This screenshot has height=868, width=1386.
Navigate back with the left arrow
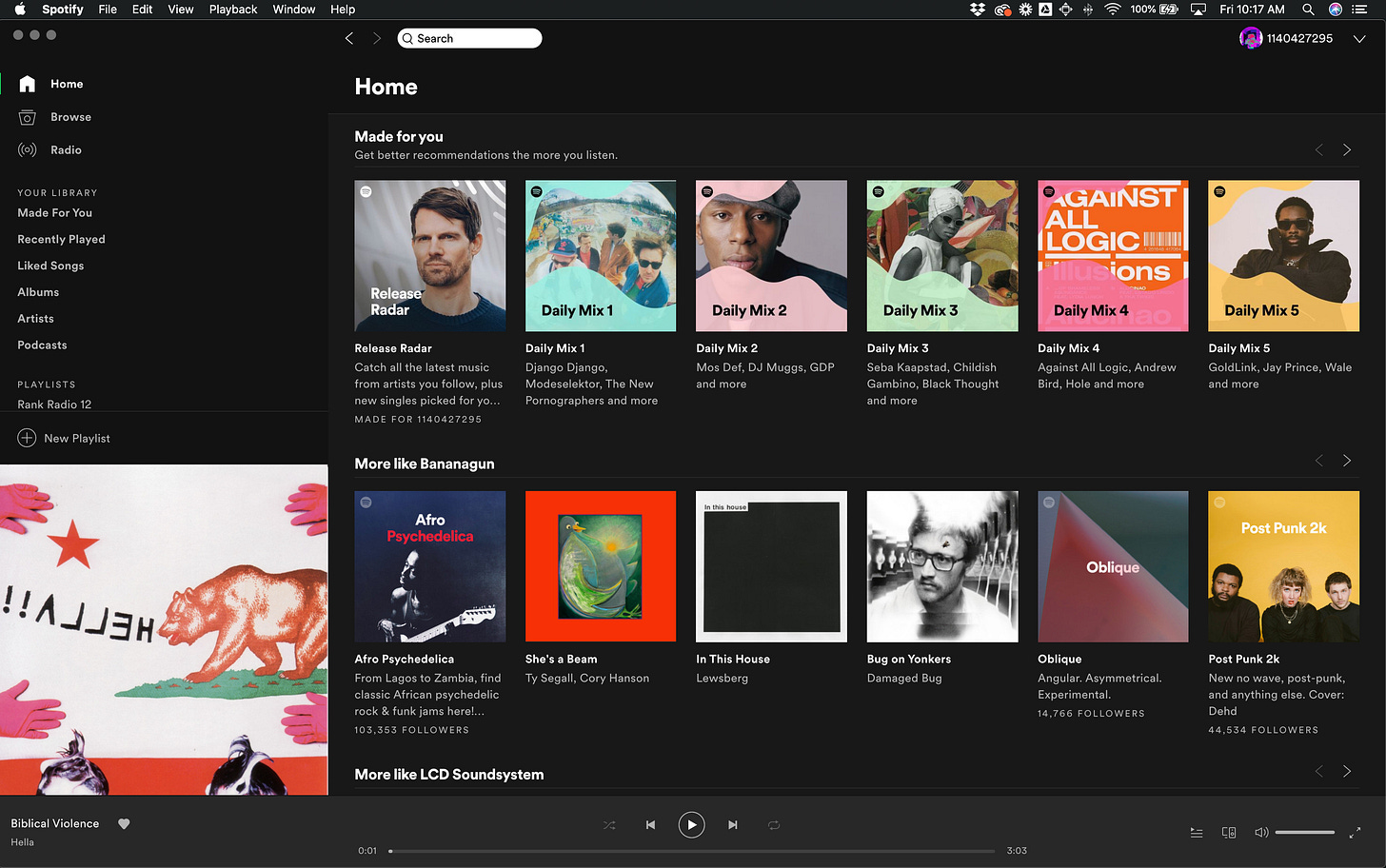coord(349,38)
